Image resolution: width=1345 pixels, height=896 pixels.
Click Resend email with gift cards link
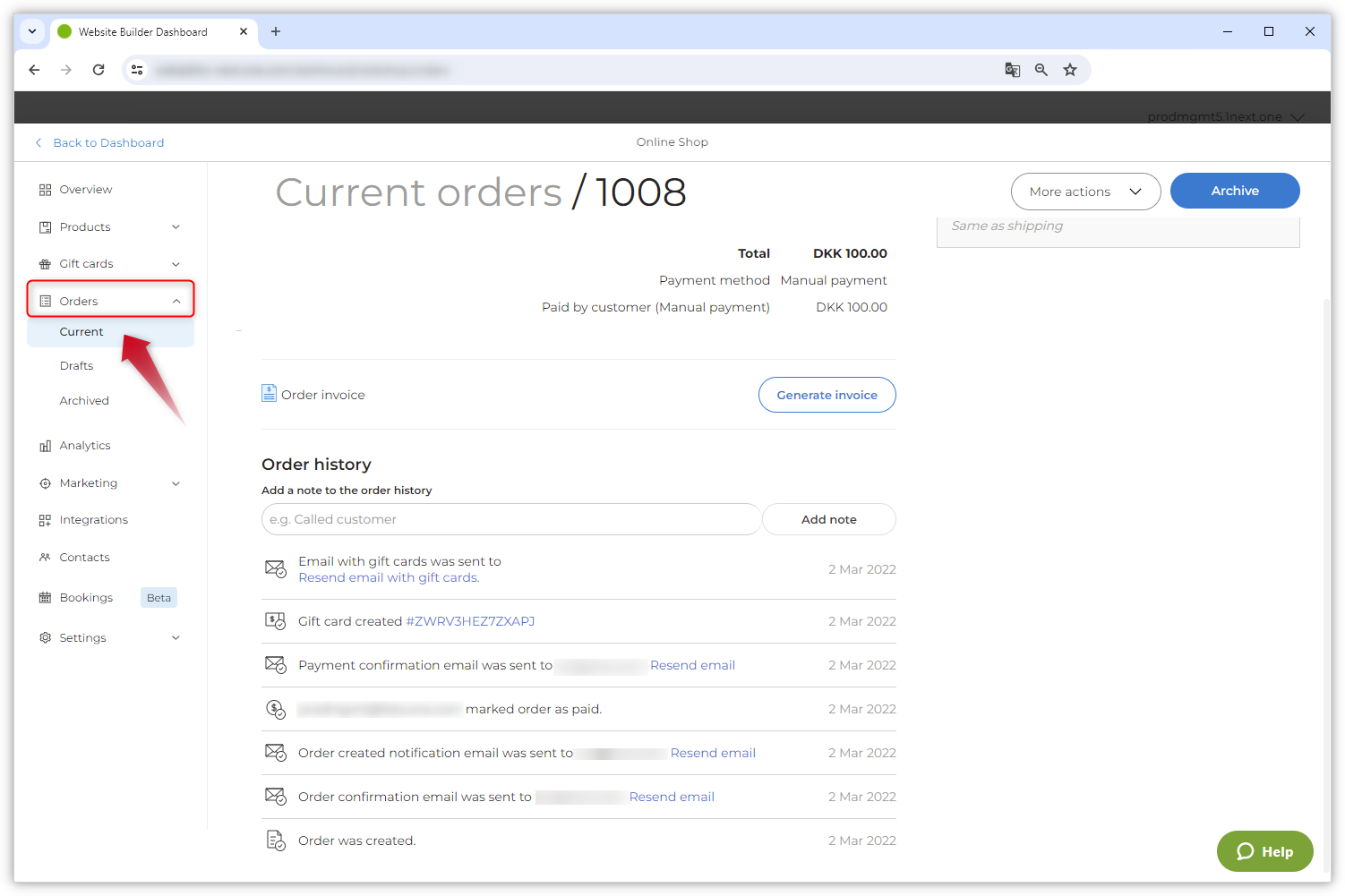[x=389, y=578]
